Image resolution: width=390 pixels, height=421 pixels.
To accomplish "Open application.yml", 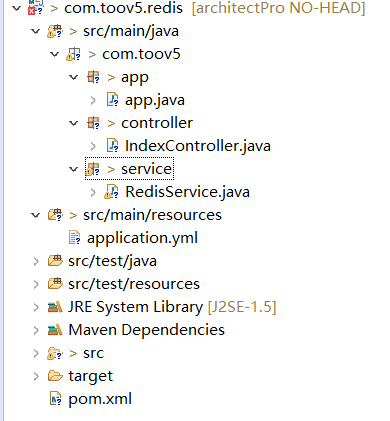I will (x=142, y=239).
